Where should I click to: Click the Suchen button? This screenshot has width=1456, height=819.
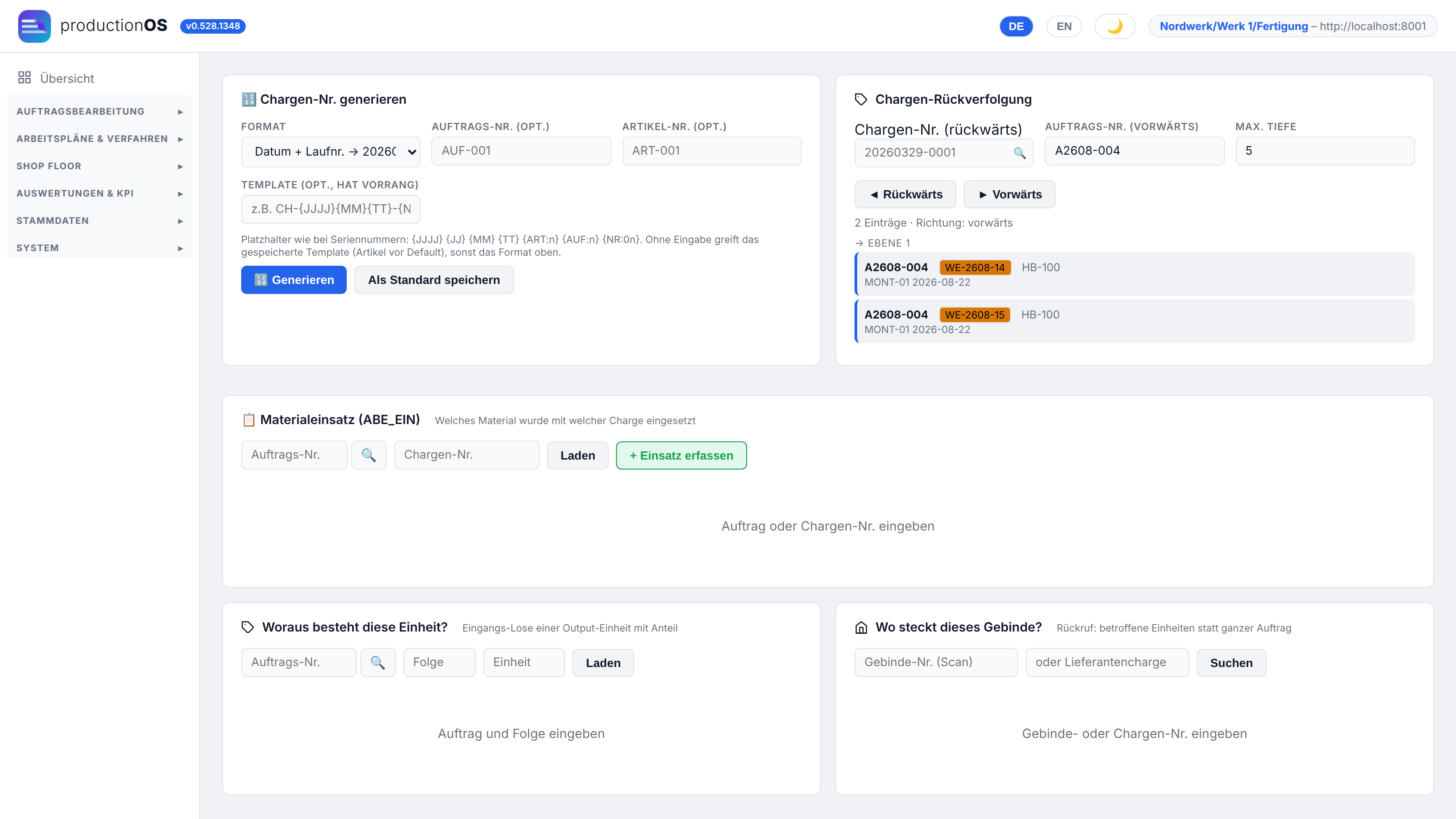(1231, 663)
